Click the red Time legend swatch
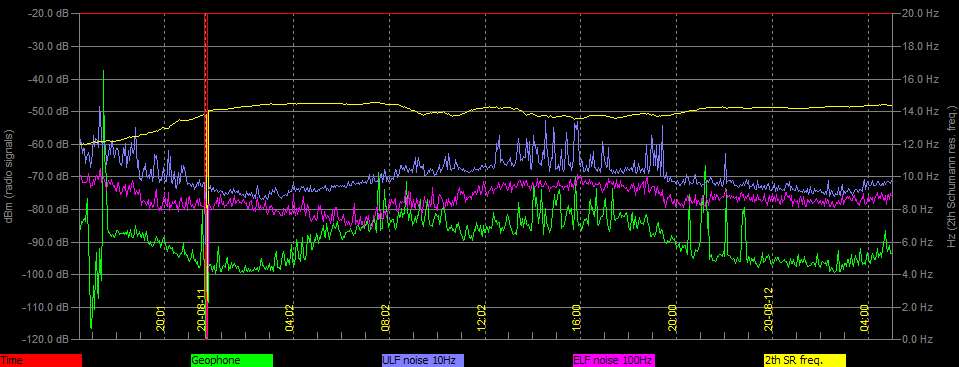The height and width of the screenshot is (367, 959). 41,361
